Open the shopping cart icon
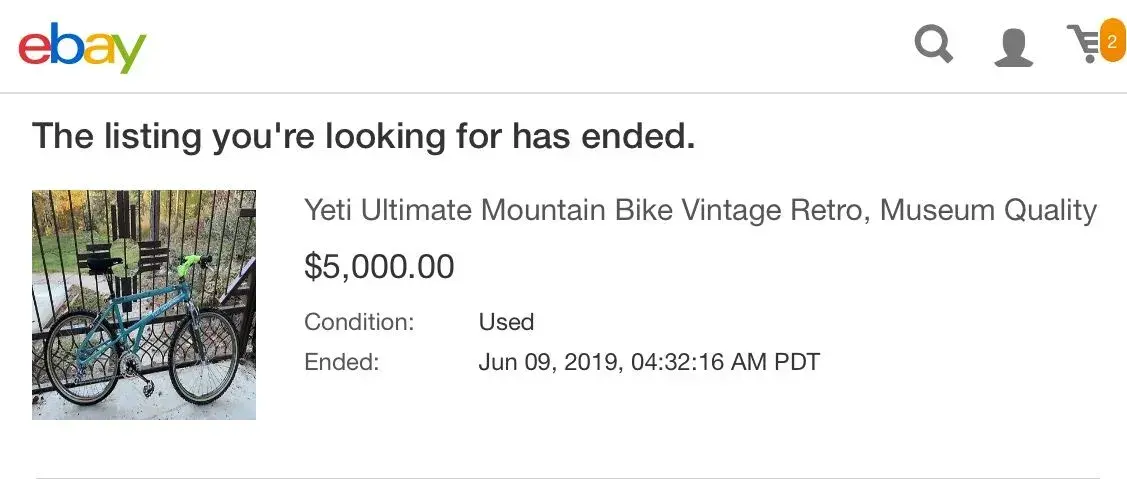 point(1084,44)
